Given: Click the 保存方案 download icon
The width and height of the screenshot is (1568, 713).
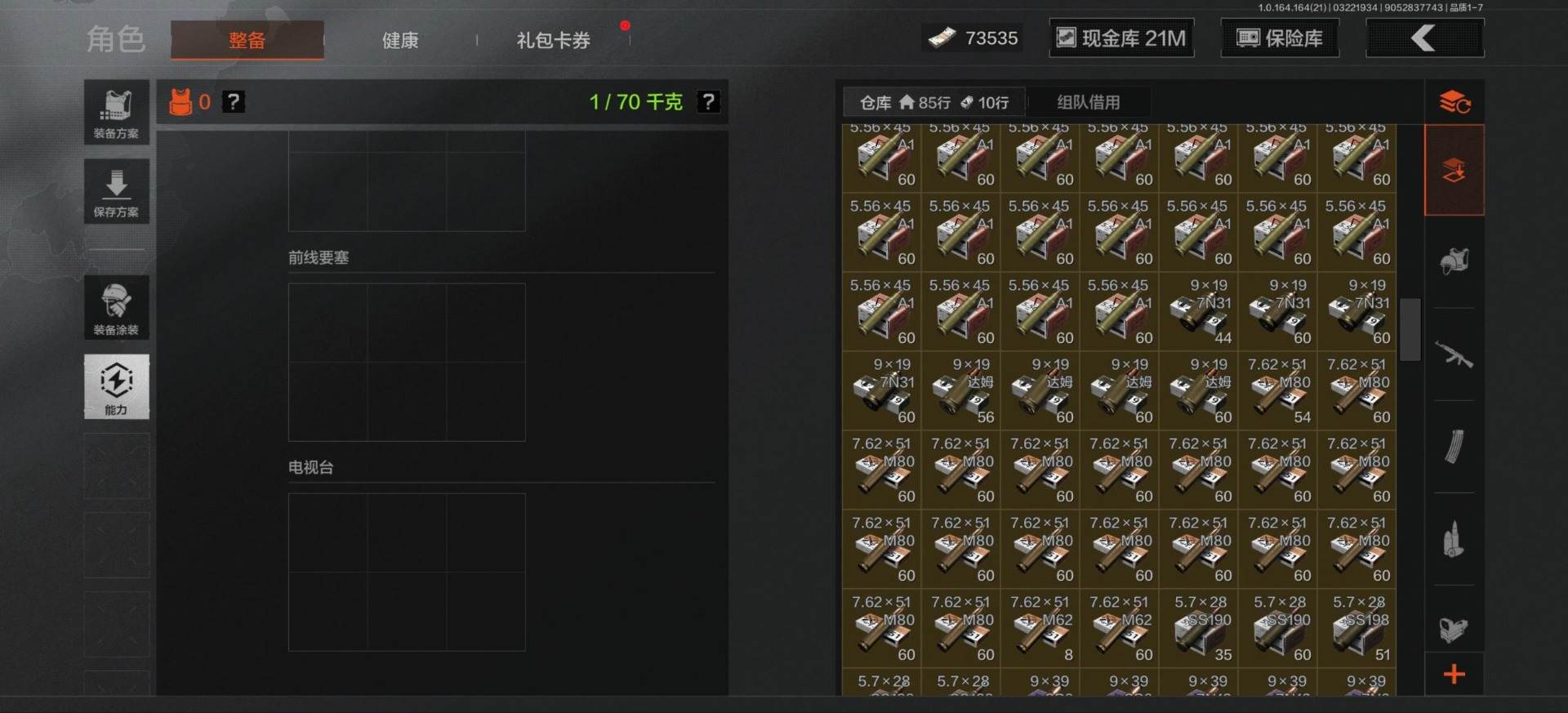Looking at the screenshot, I should click(x=116, y=191).
